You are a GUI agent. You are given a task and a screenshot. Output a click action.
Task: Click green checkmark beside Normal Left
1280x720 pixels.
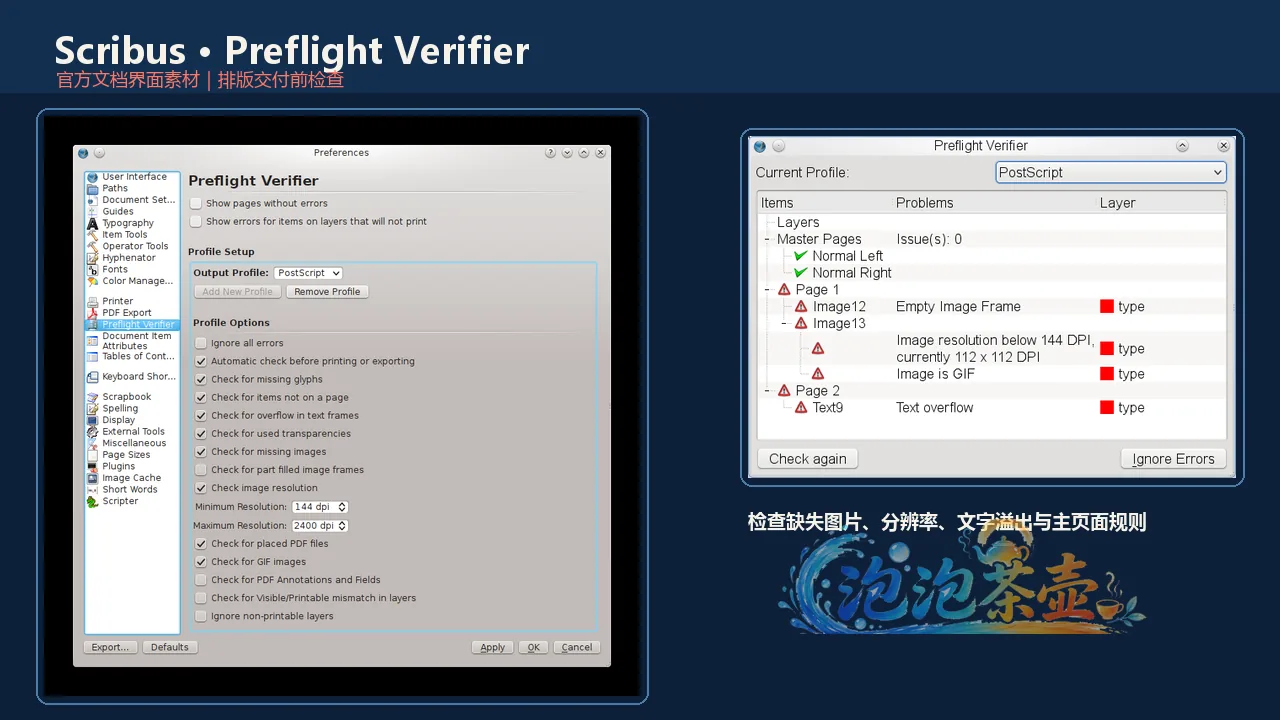click(800, 256)
